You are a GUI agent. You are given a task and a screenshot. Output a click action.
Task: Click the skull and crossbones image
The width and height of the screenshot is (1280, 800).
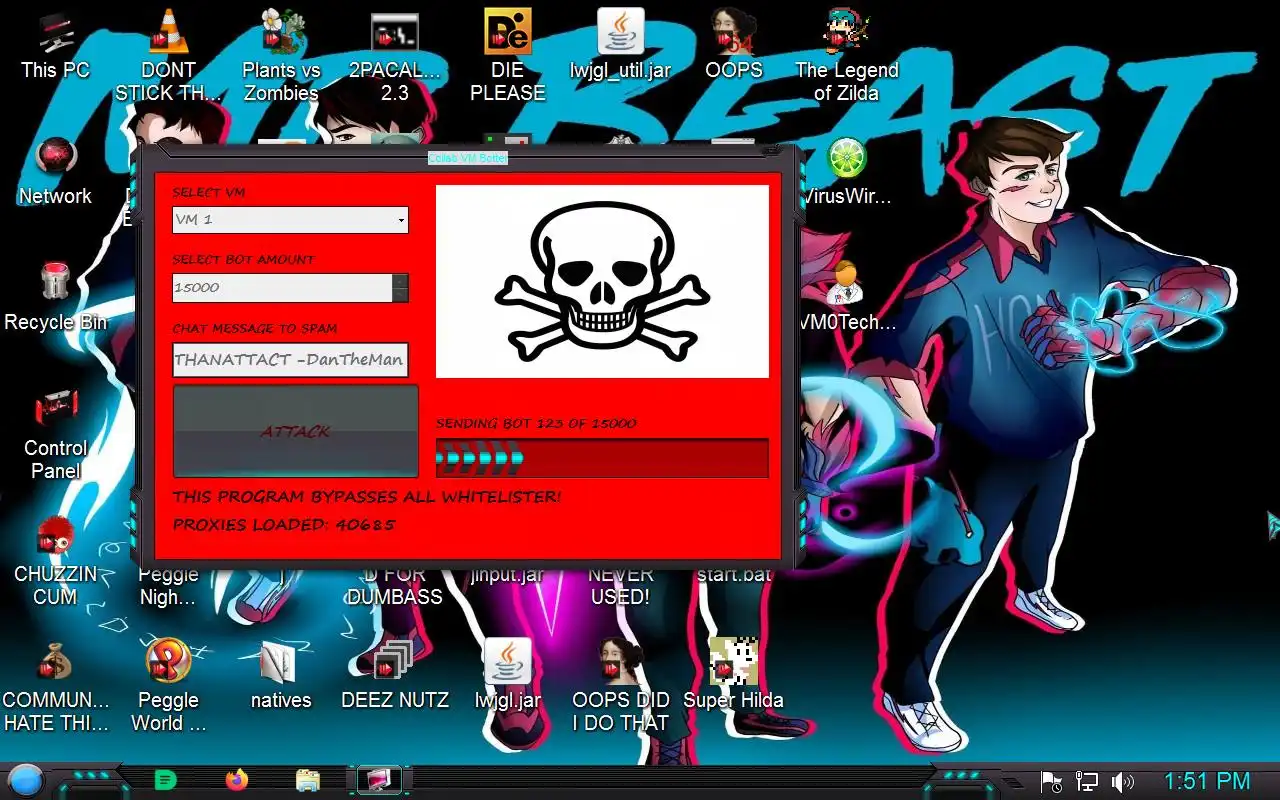coord(602,281)
